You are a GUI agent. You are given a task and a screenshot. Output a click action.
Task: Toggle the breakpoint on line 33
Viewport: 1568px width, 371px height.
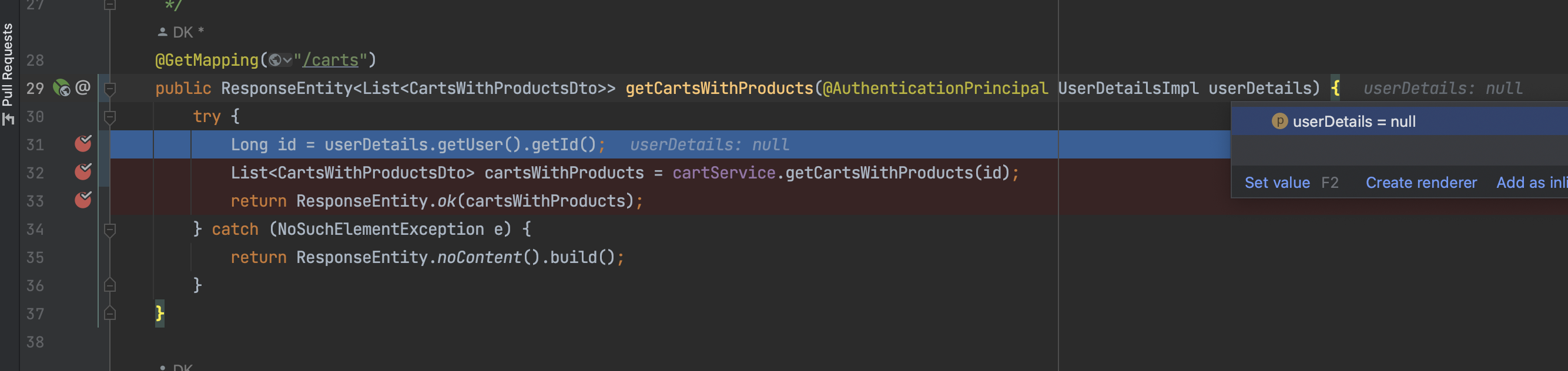[83, 200]
